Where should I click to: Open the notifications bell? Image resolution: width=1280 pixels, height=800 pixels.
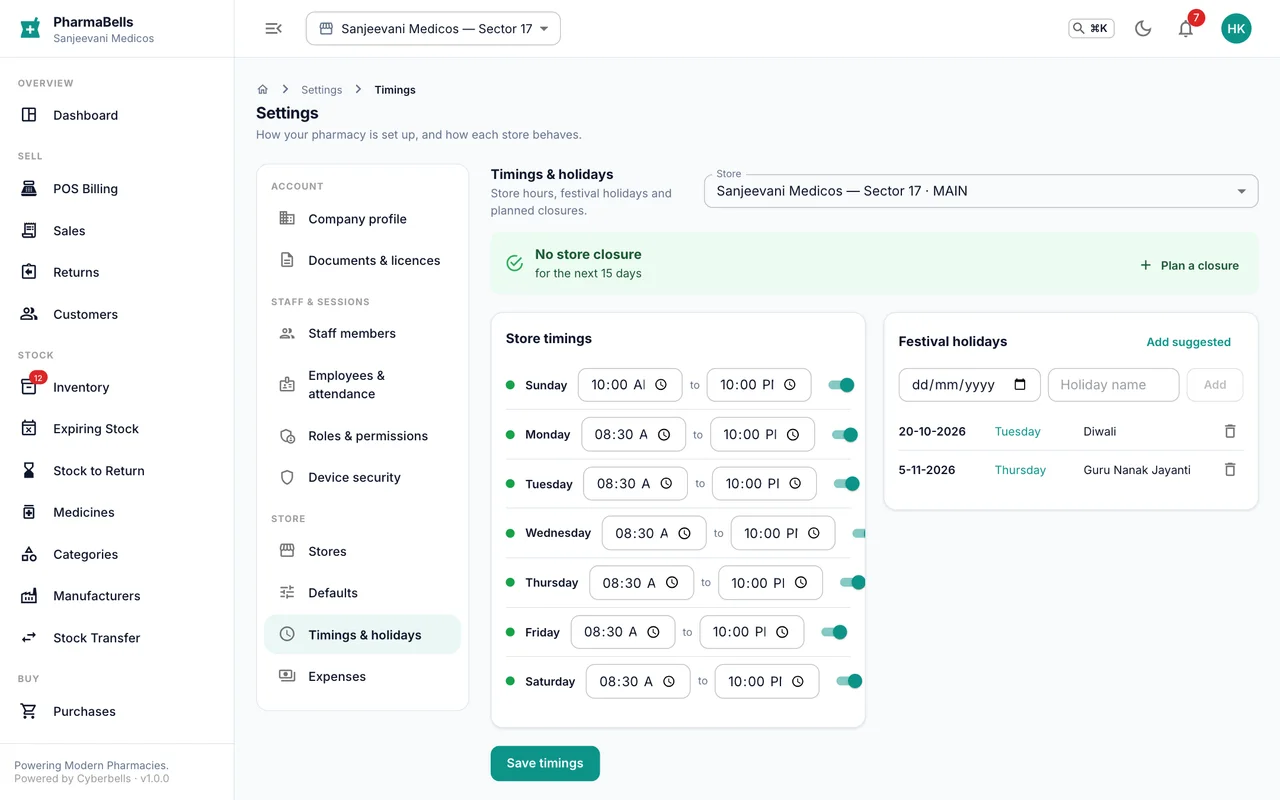tap(1186, 29)
